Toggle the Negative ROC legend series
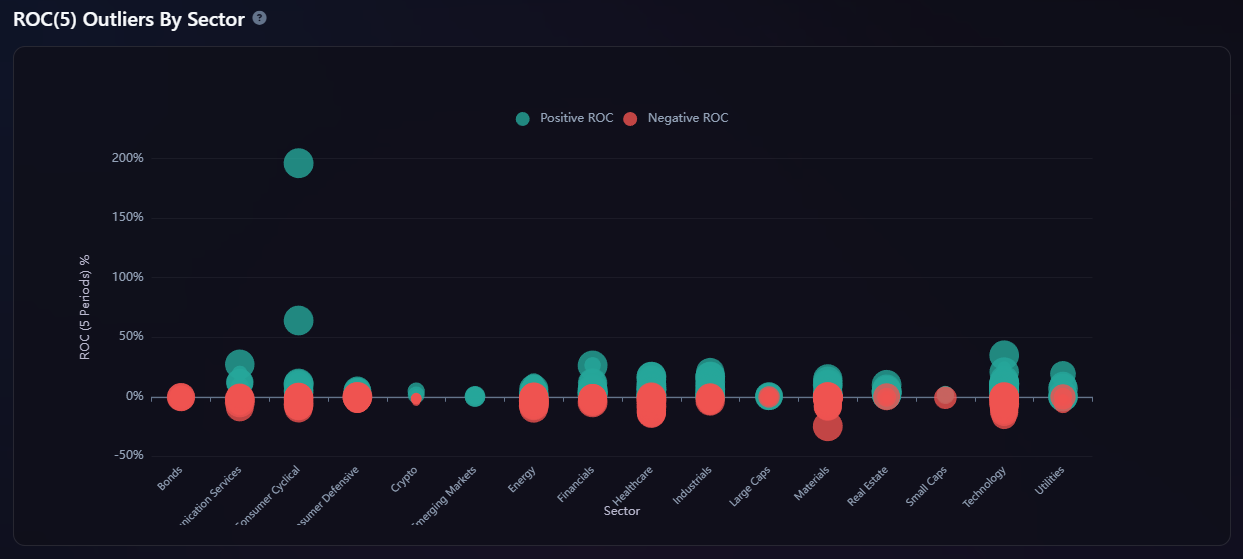Screen dimensions: 1243x559 coord(687,118)
